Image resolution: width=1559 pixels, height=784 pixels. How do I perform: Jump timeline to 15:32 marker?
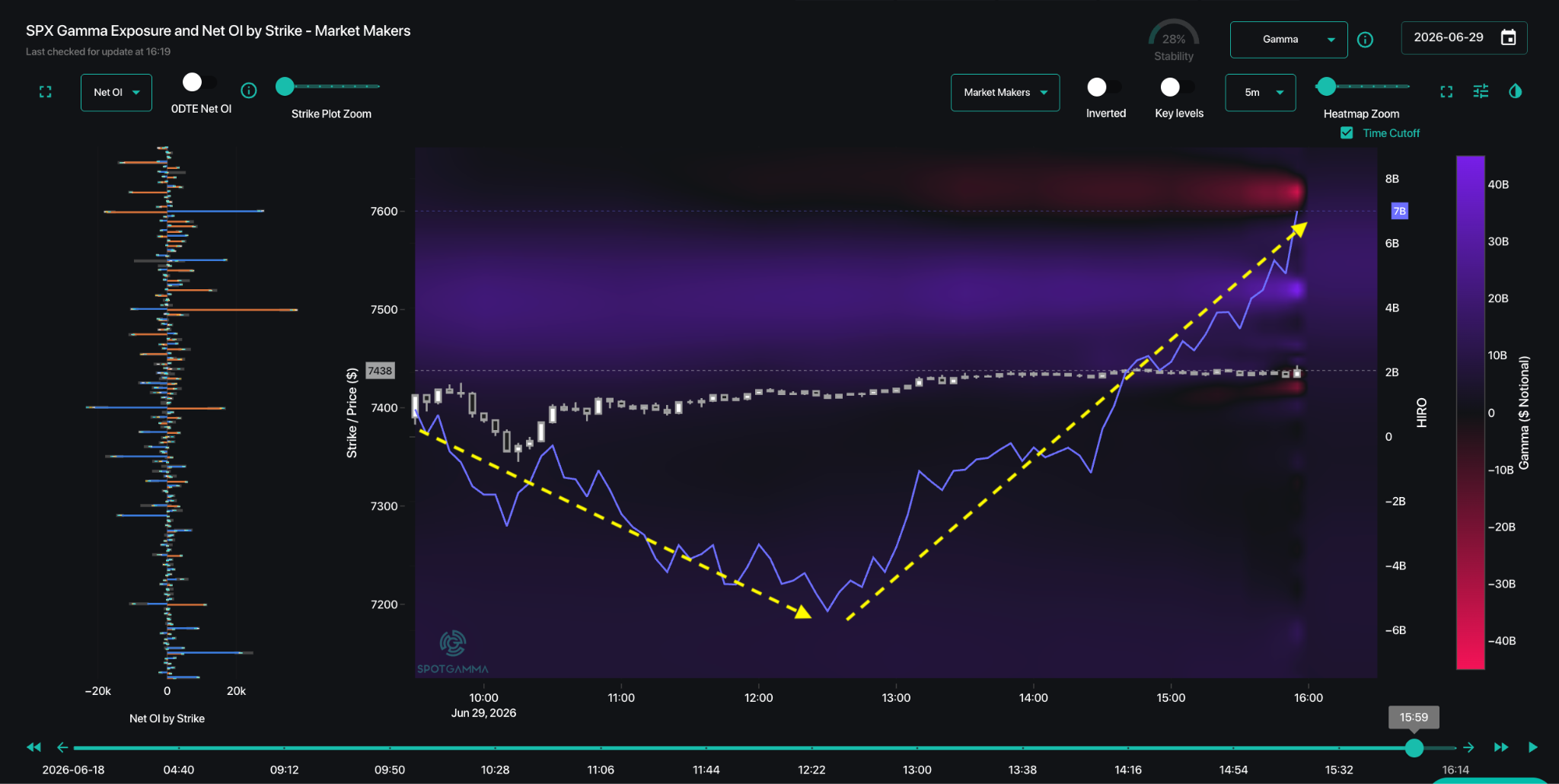pos(1339,770)
